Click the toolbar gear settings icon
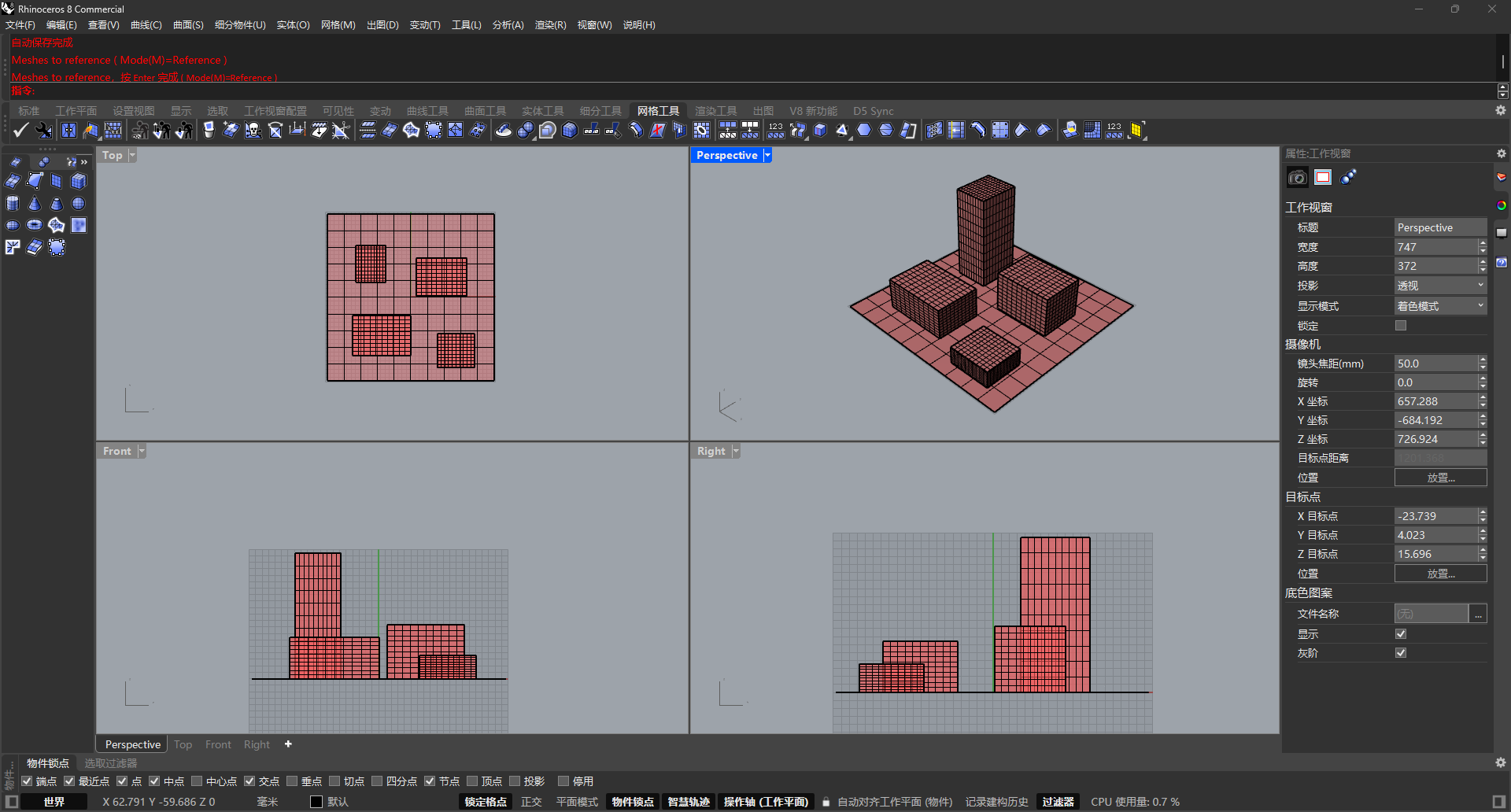 point(1501,111)
